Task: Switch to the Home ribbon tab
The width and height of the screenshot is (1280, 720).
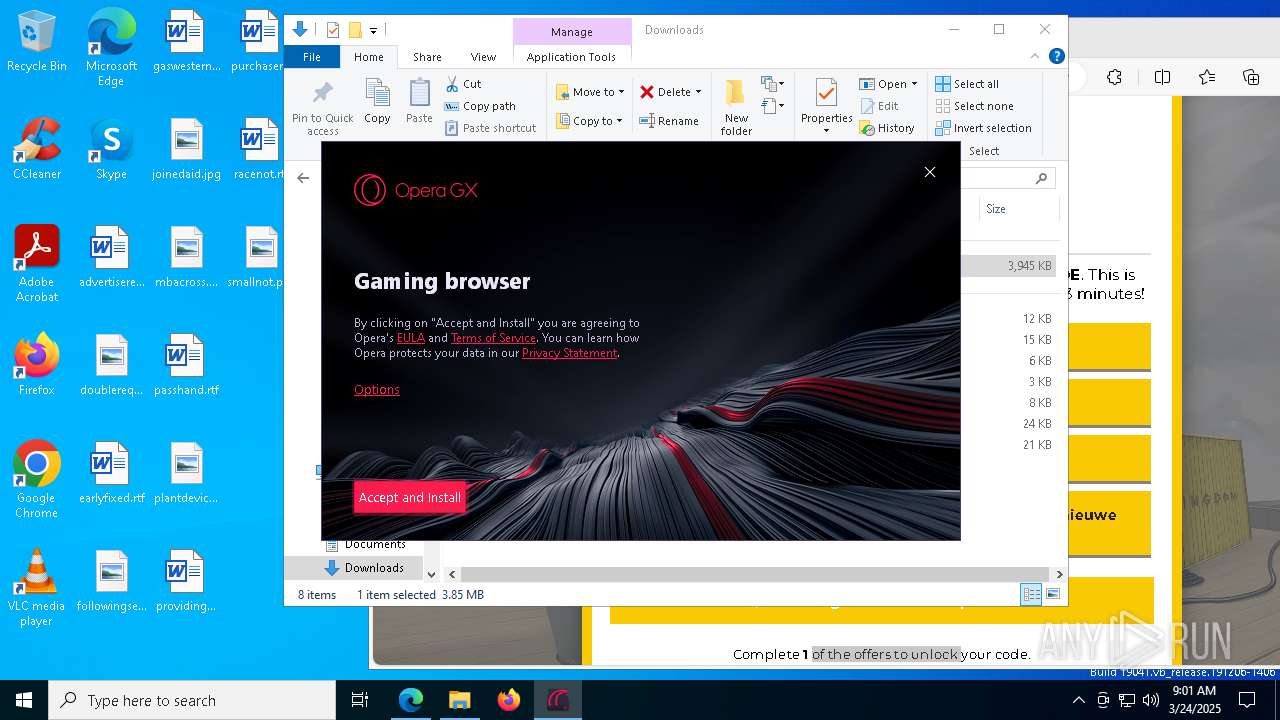Action: click(368, 57)
